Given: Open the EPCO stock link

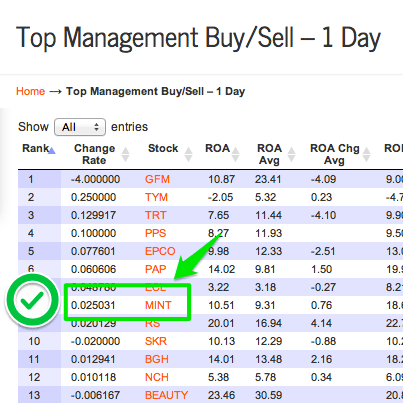Looking at the screenshot, I should [160, 251].
